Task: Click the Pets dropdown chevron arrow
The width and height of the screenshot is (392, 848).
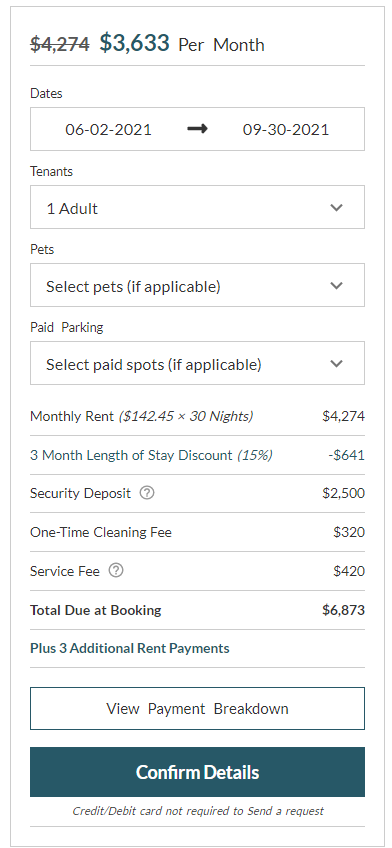Action: click(336, 286)
